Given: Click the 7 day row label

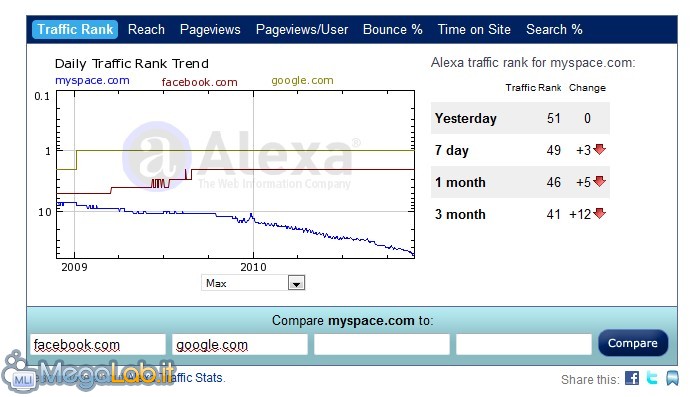Looking at the screenshot, I should (452, 150).
